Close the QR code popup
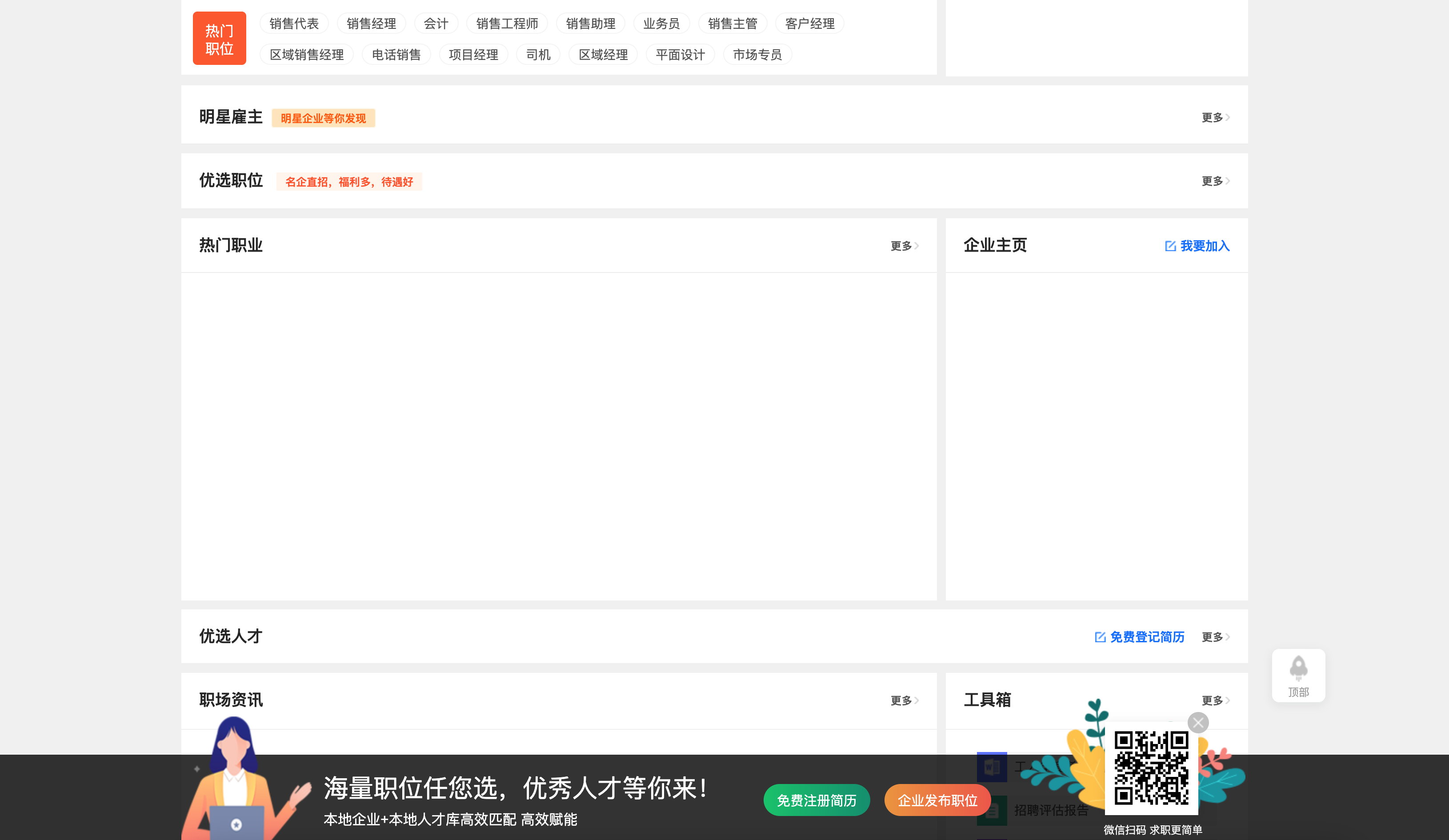This screenshot has height=840, width=1449. pyautogui.click(x=1198, y=723)
